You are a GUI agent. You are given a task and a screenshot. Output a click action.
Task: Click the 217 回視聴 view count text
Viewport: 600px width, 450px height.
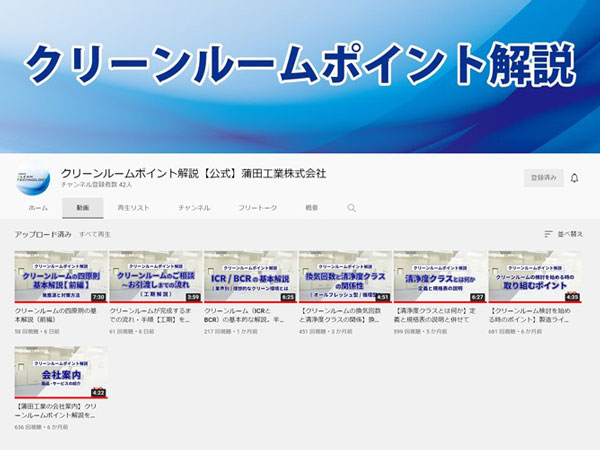pyautogui.click(x=218, y=331)
